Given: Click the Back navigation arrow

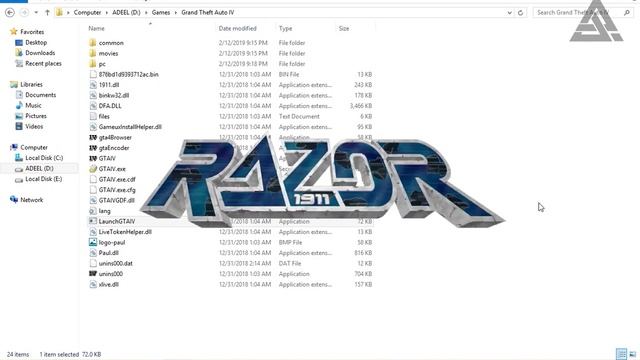Looking at the screenshot, I should point(10,13).
